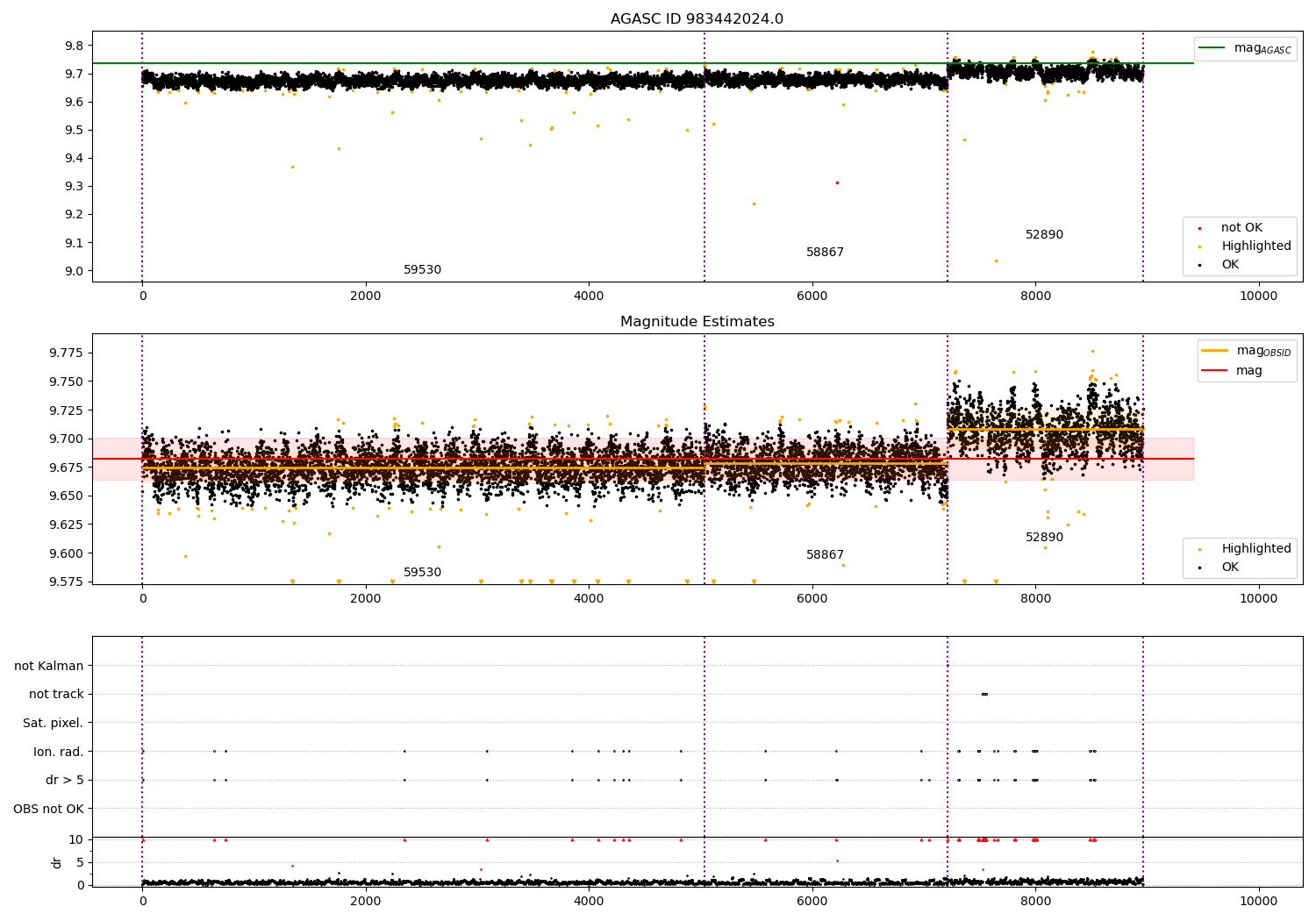1316x921 pixels.
Task: Click the '8000' x-tick under the bottom plot
Action: click(1035, 901)
